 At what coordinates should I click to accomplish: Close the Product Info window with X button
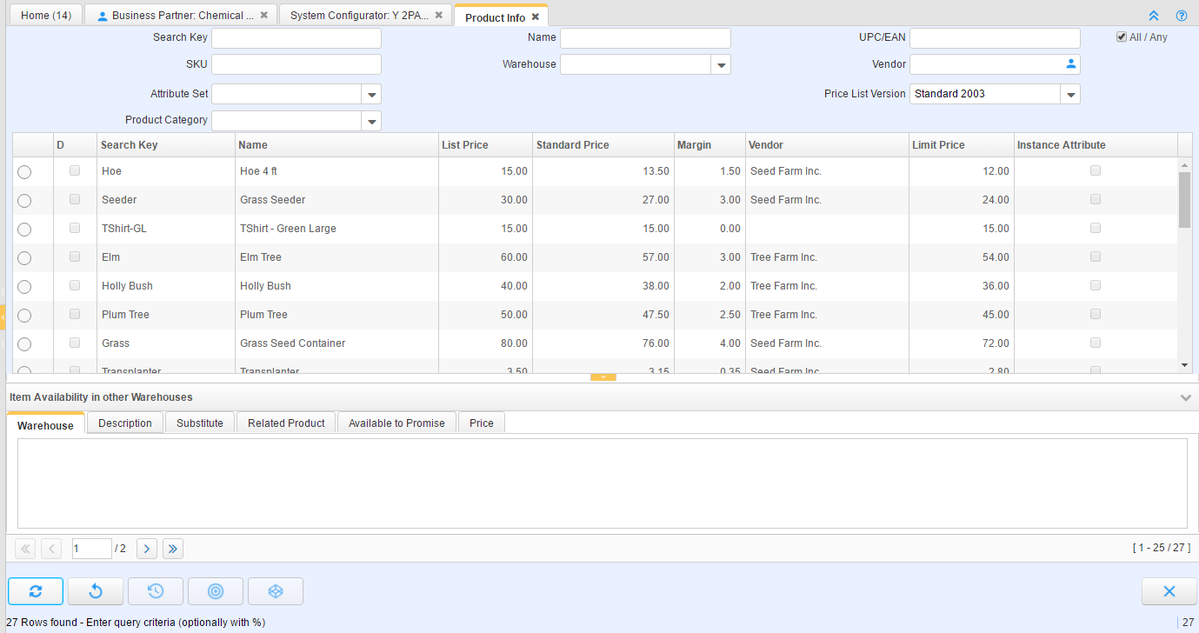click(1168, 591)
